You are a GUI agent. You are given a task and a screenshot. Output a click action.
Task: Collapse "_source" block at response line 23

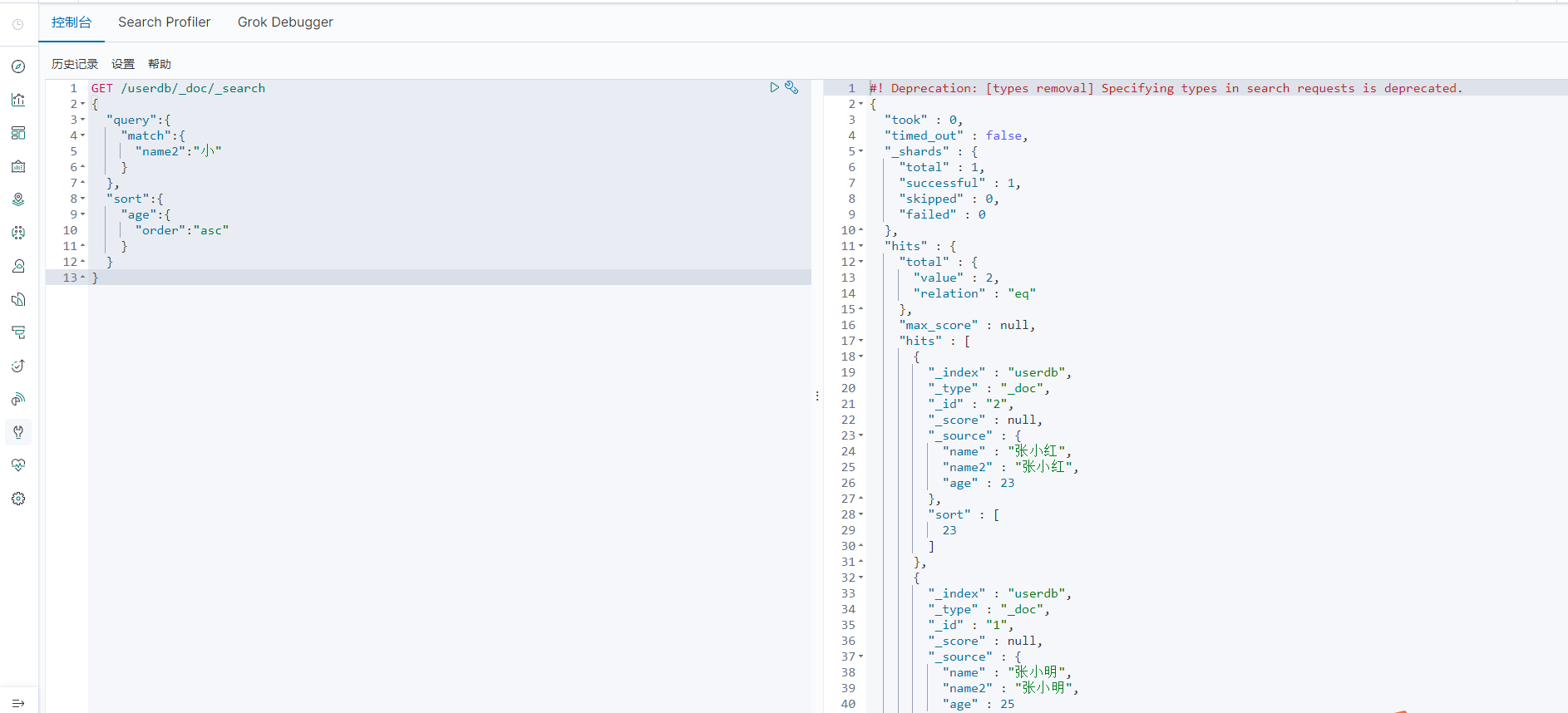[861, 436]
